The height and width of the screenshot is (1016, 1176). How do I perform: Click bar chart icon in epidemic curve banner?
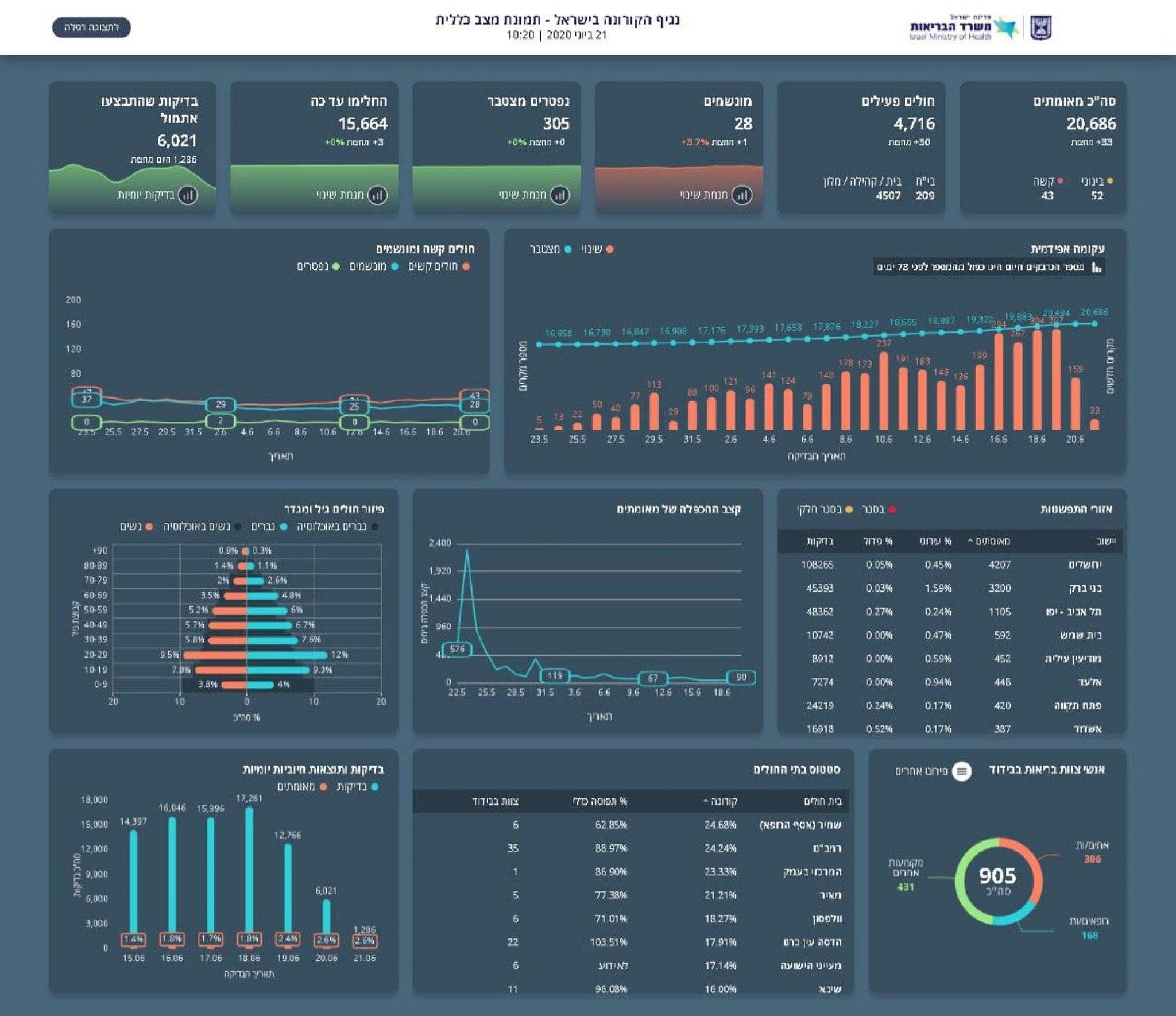tap(1096, 267)
